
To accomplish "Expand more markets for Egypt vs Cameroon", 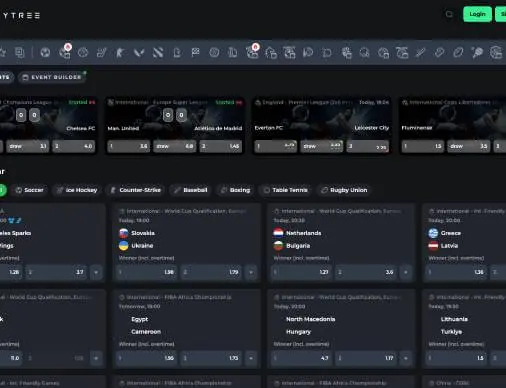I will (251, 358).
